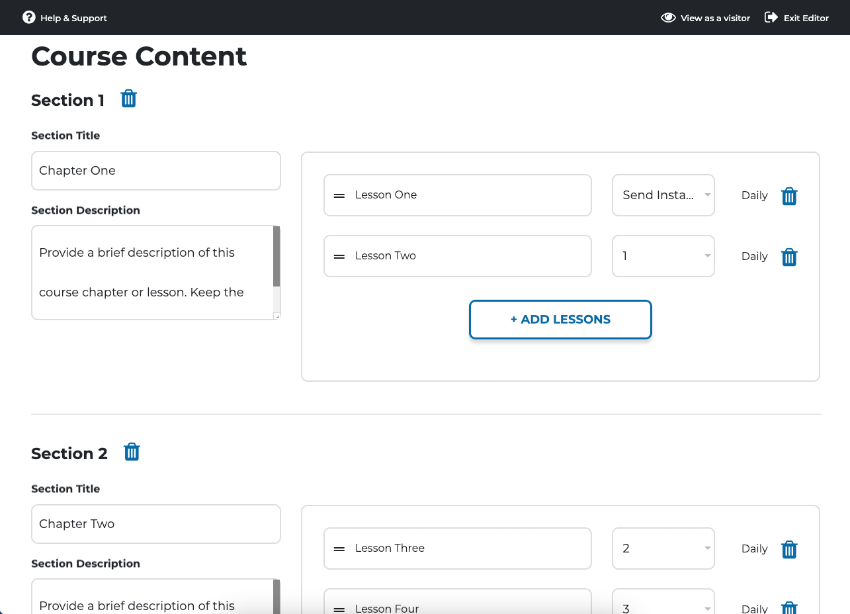Open Lesson Three's dropdown showing 2
Viewport: 850px width, 614px height.
(x=663, y=548)
